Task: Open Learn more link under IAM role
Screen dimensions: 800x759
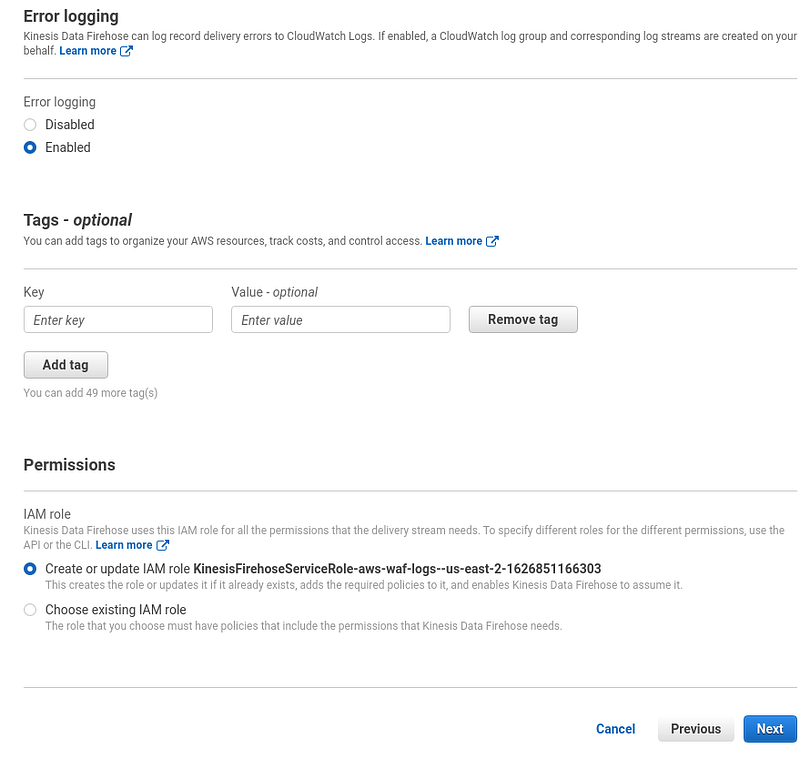Action: pos(124,545)
